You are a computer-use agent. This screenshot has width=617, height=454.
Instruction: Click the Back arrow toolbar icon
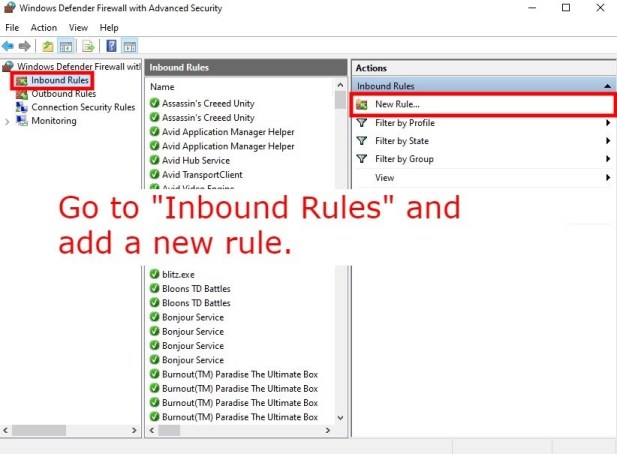(x=8, y=46)
